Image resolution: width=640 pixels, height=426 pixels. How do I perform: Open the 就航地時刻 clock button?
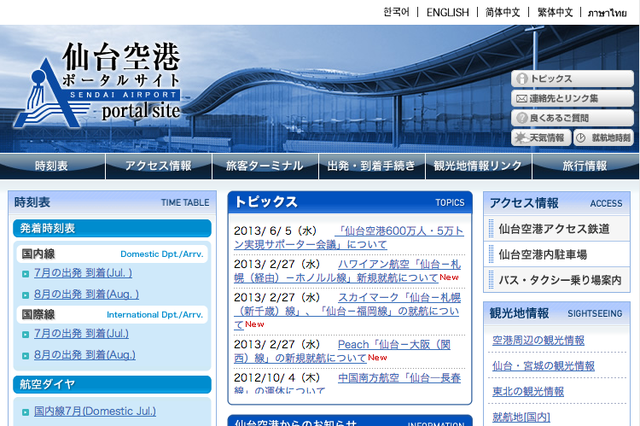pos(603,138)
